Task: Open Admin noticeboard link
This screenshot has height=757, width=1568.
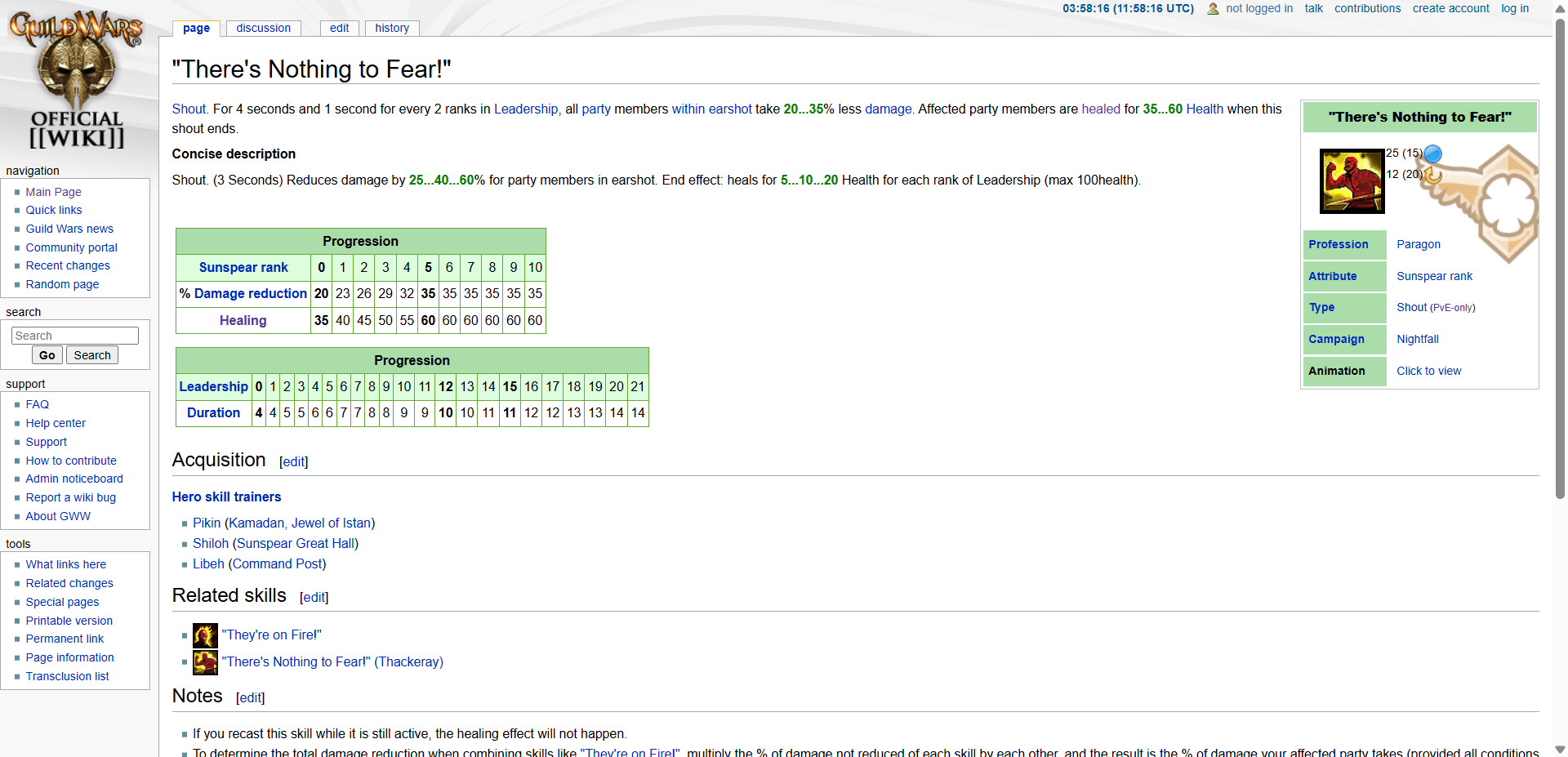Action: pos(74,479)
